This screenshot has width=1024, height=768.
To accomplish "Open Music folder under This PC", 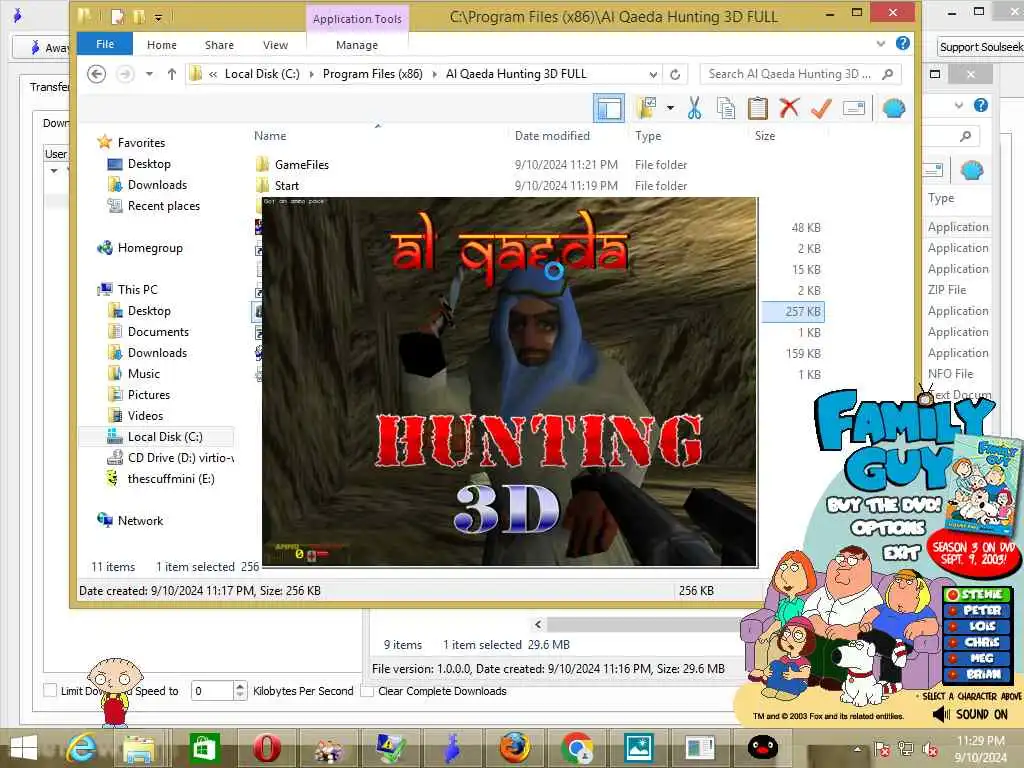I will click(144, 374).
